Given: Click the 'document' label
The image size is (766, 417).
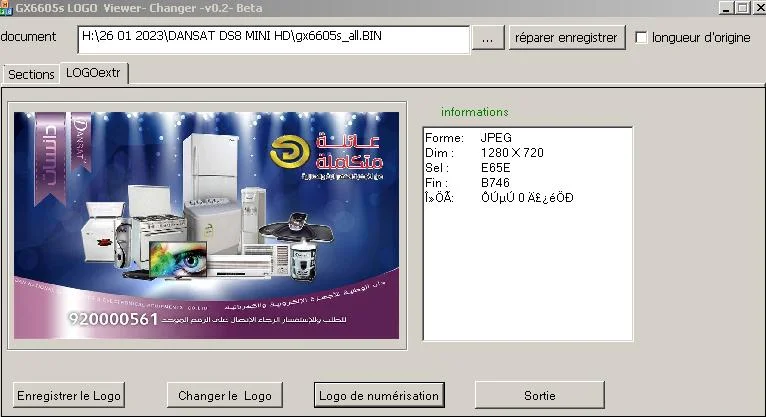Looking at the screenshot, I should coord(28,37).
